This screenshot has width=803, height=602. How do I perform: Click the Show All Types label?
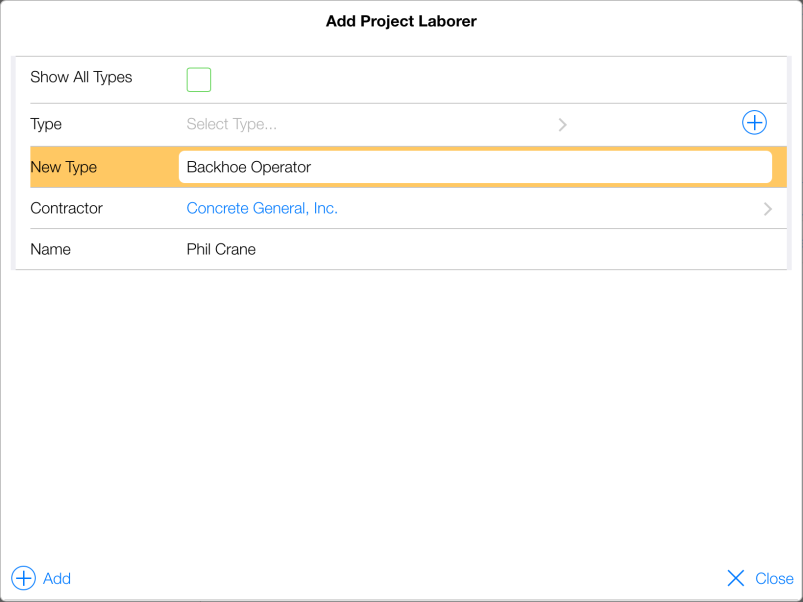[x=81, y=77]
